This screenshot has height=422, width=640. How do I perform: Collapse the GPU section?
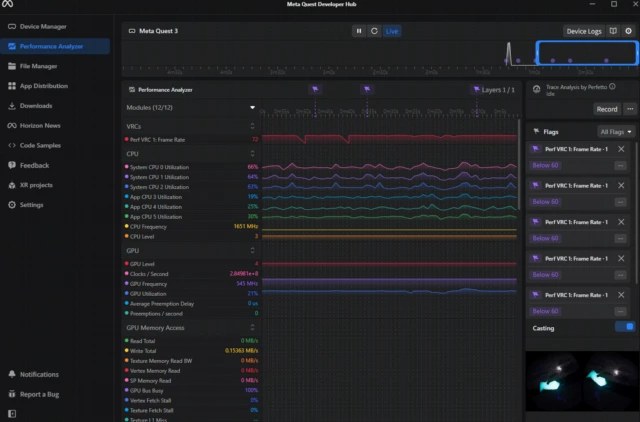pyautogui.click(x=252, y=250)
